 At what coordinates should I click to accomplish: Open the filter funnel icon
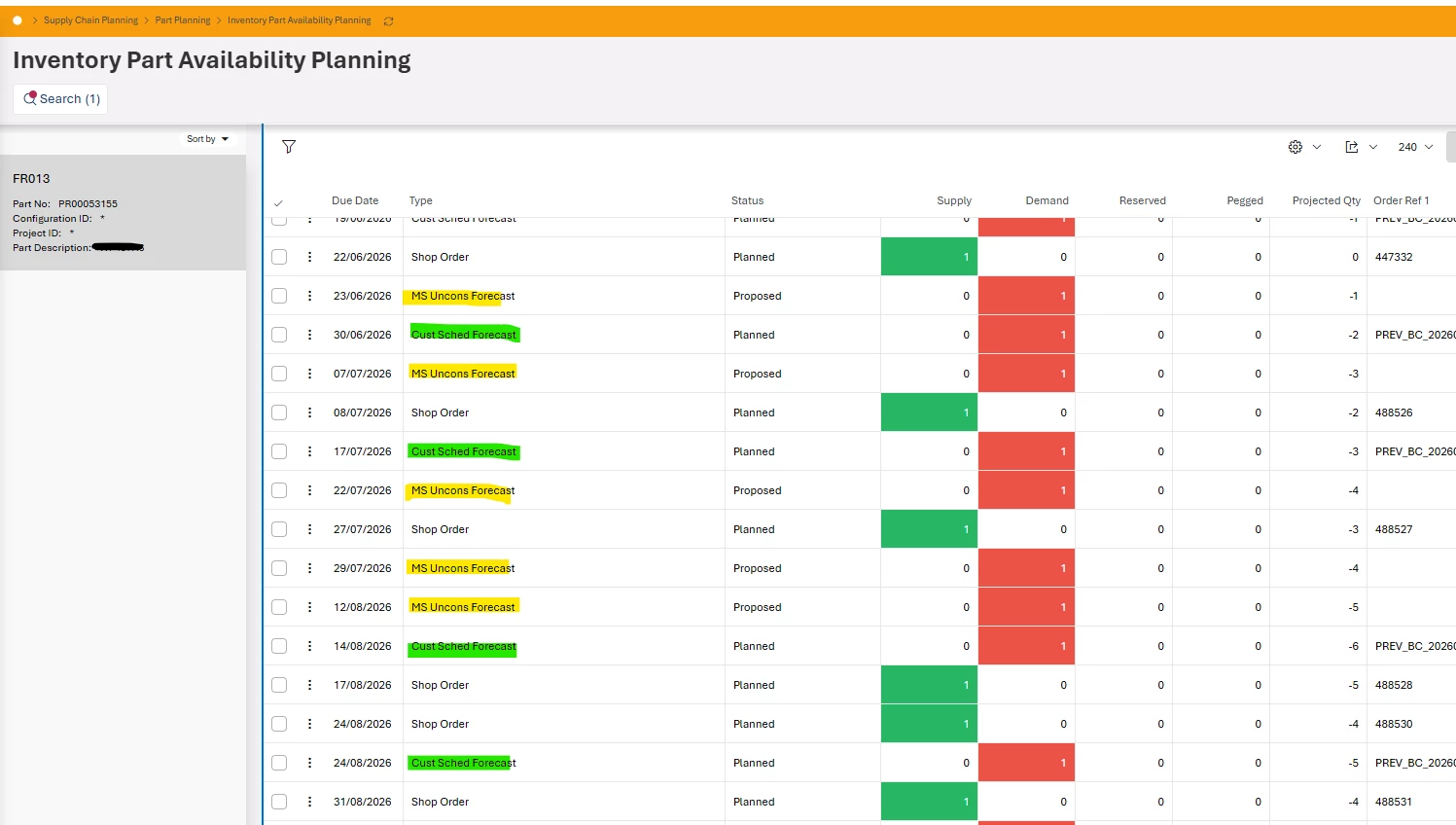(x=289, y=147)
